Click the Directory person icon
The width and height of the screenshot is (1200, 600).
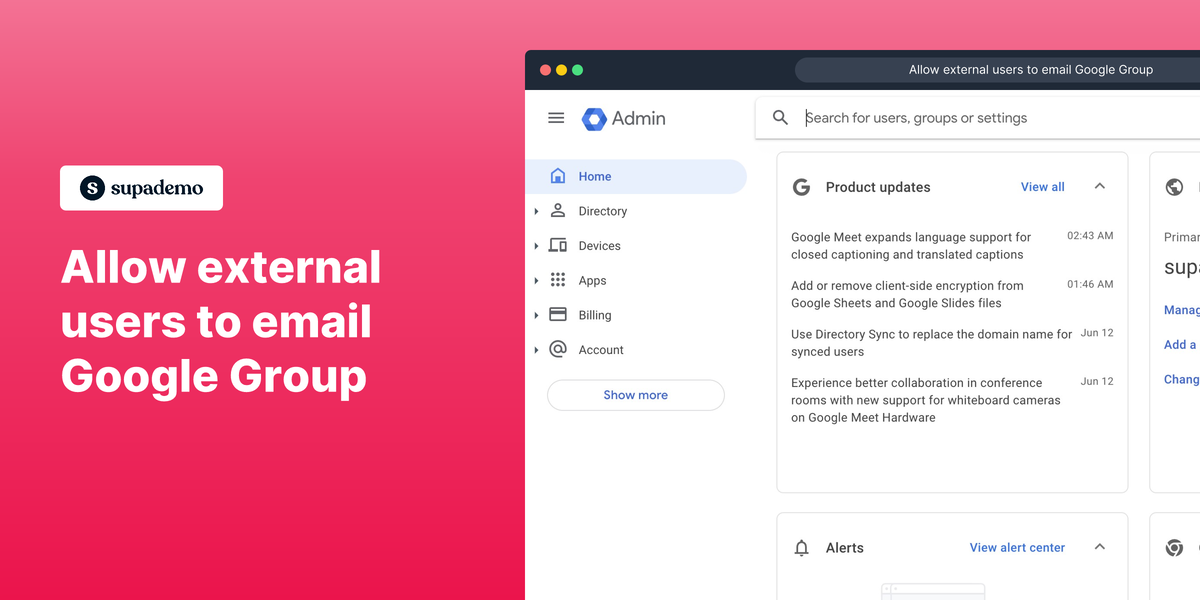[558, 211]
